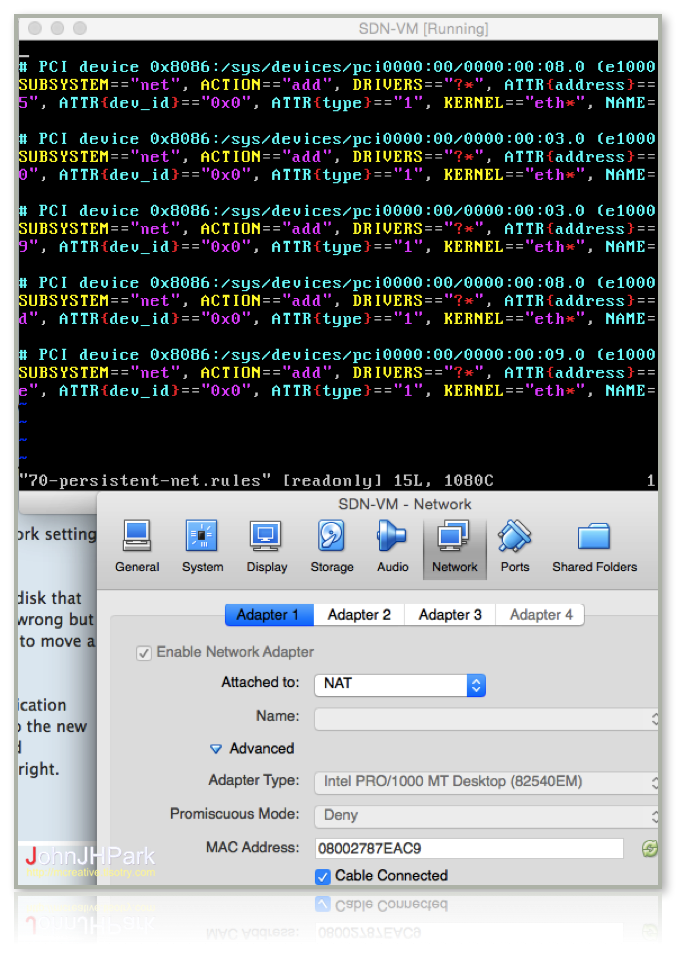This screenshot has height=959, width=676.
Task: Open the Ports settings icon
Action: (x=514, y=546)
